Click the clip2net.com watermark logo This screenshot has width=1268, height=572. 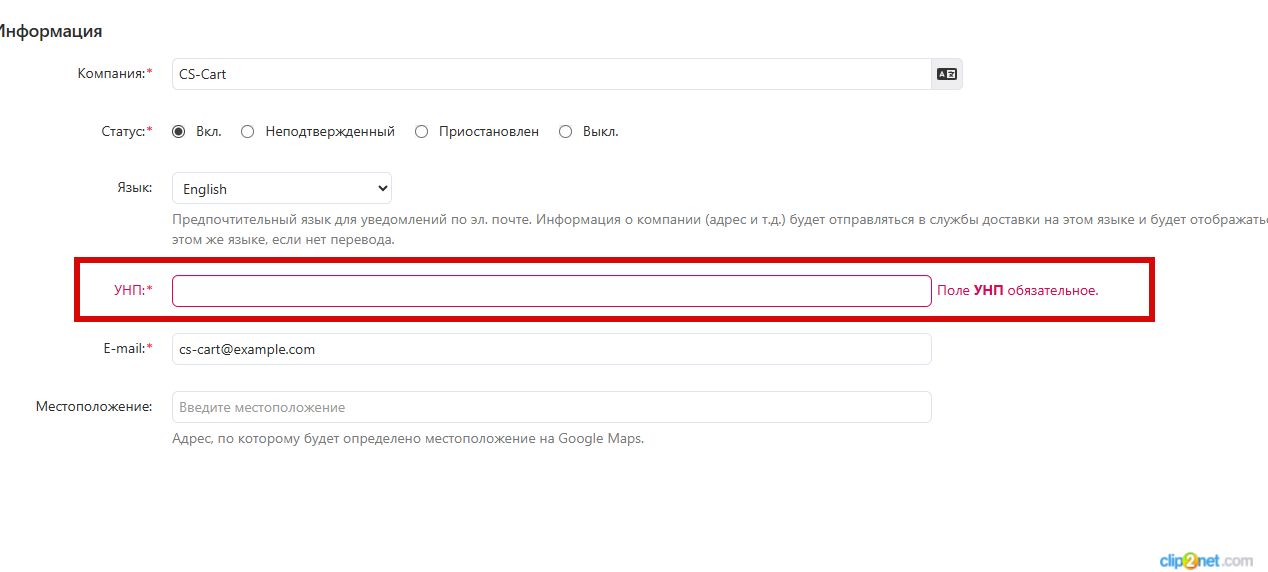tap(1205, 561)
